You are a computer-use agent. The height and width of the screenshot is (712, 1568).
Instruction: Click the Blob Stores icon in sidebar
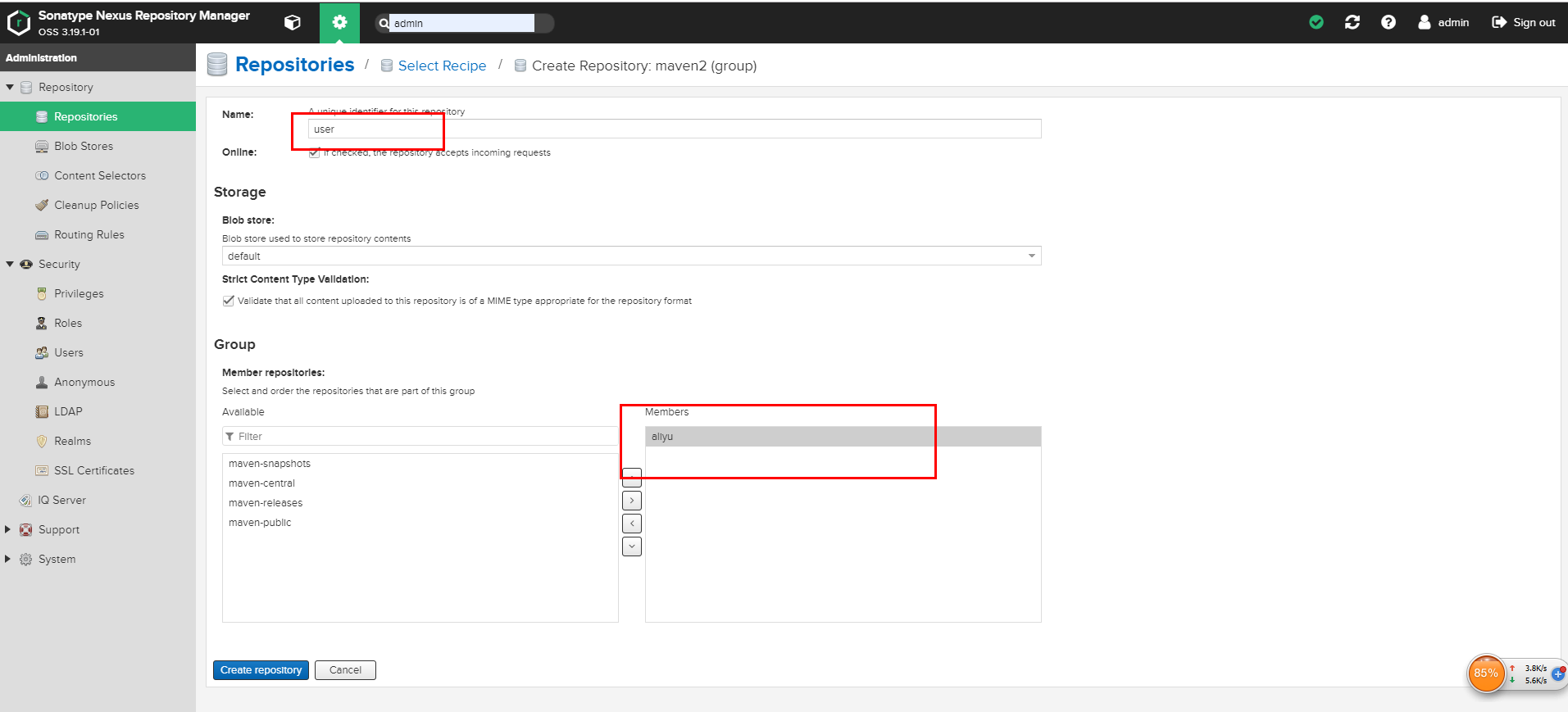click(42, 146)
